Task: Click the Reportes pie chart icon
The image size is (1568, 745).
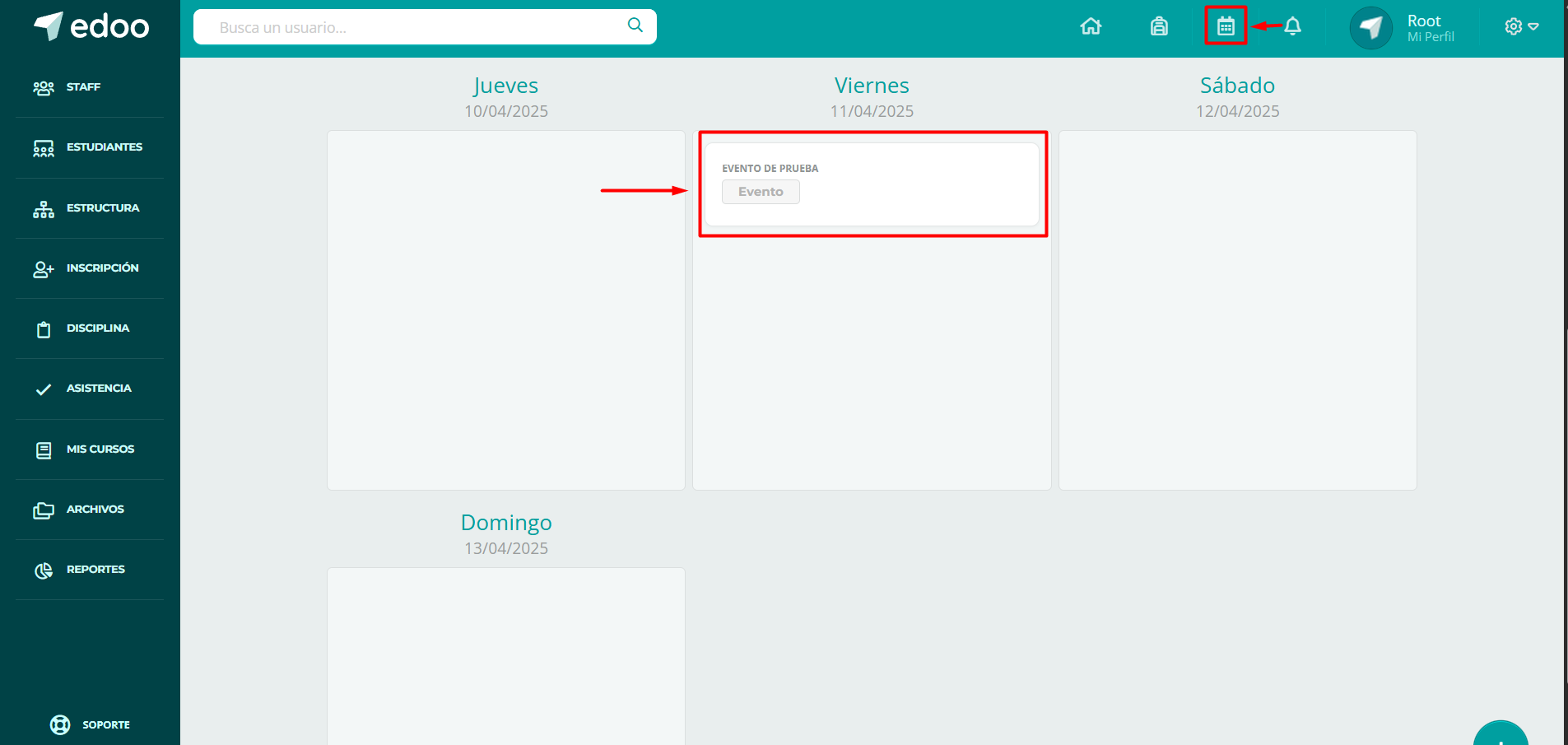Action: (x=44, y=570)
